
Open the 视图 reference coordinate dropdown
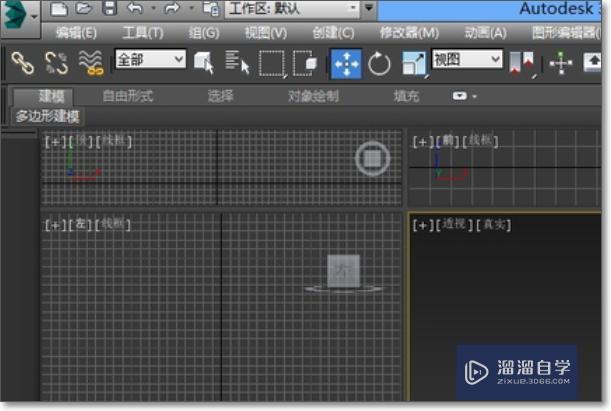click(467, 59)
